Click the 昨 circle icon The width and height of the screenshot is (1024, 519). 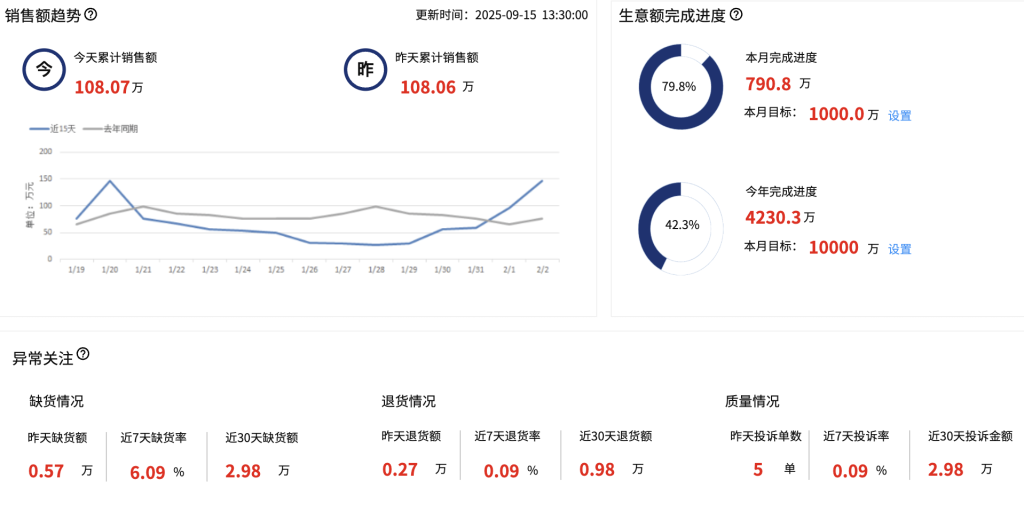366,69
